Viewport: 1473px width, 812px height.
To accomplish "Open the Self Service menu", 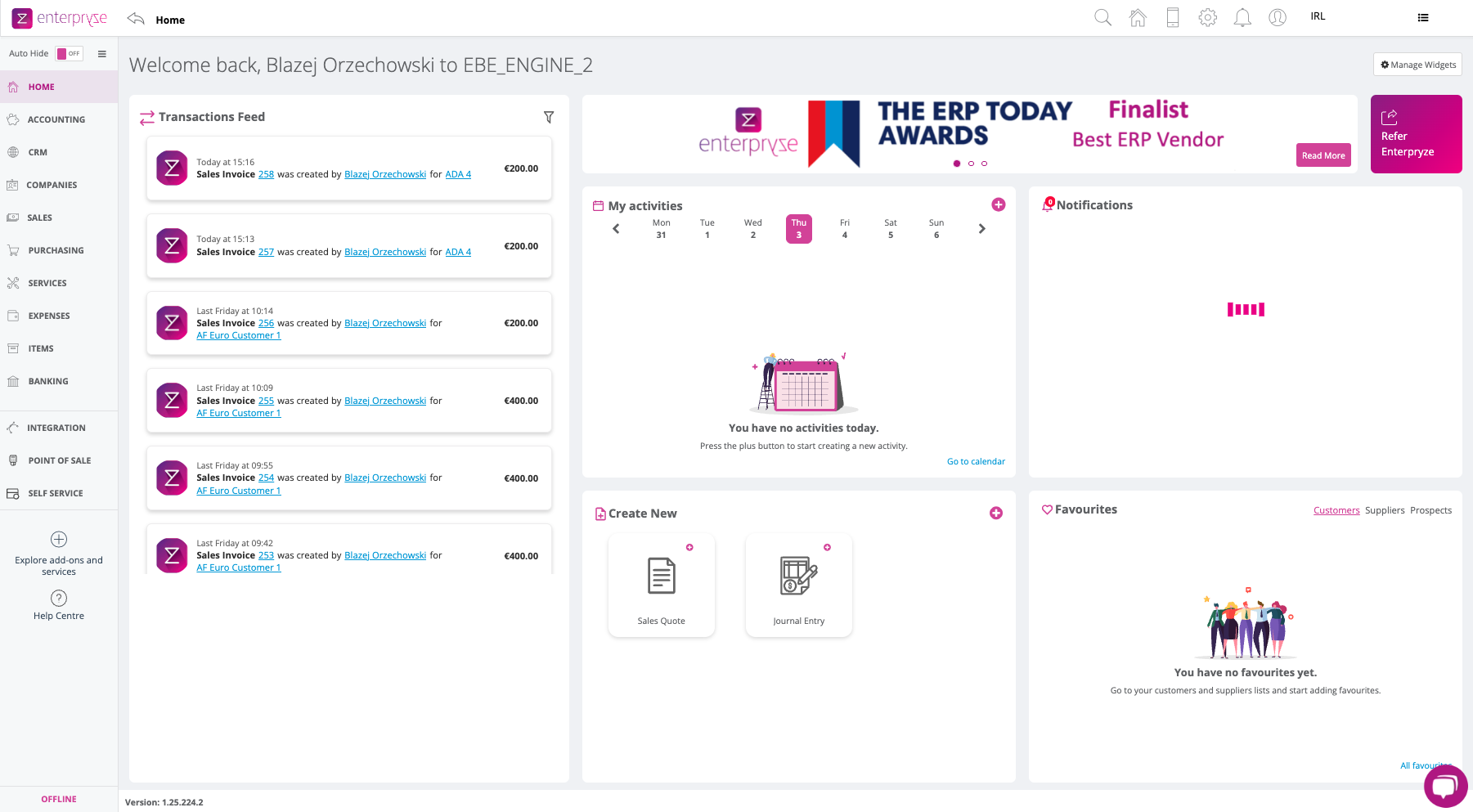I will tap(59, 493).
